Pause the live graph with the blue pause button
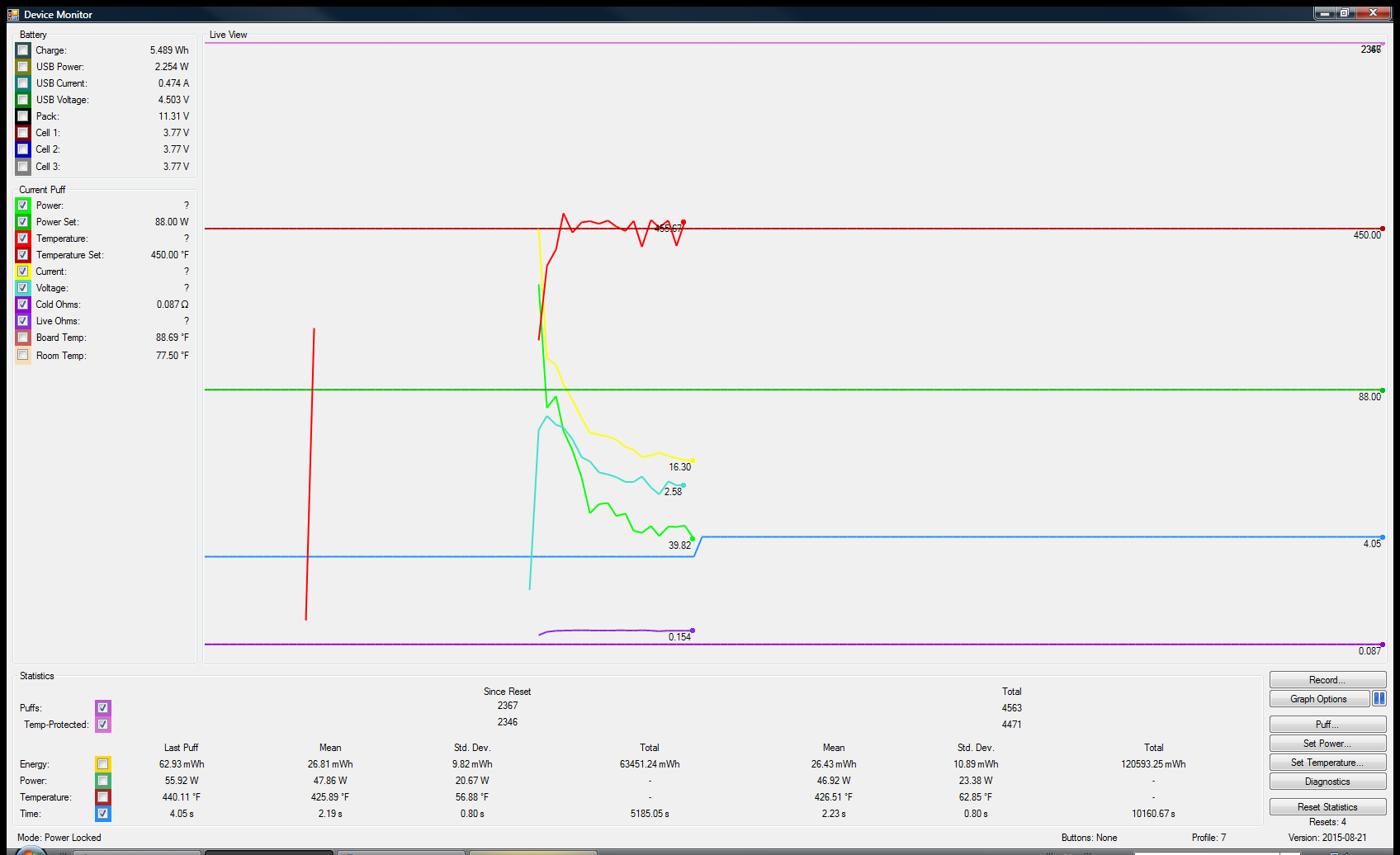The height and width of the screenshot is (855, 1400). 1379,699
